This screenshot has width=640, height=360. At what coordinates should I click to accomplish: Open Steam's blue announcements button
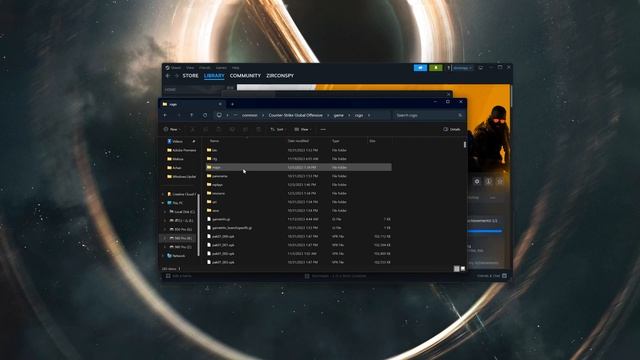tap(420, 68)
